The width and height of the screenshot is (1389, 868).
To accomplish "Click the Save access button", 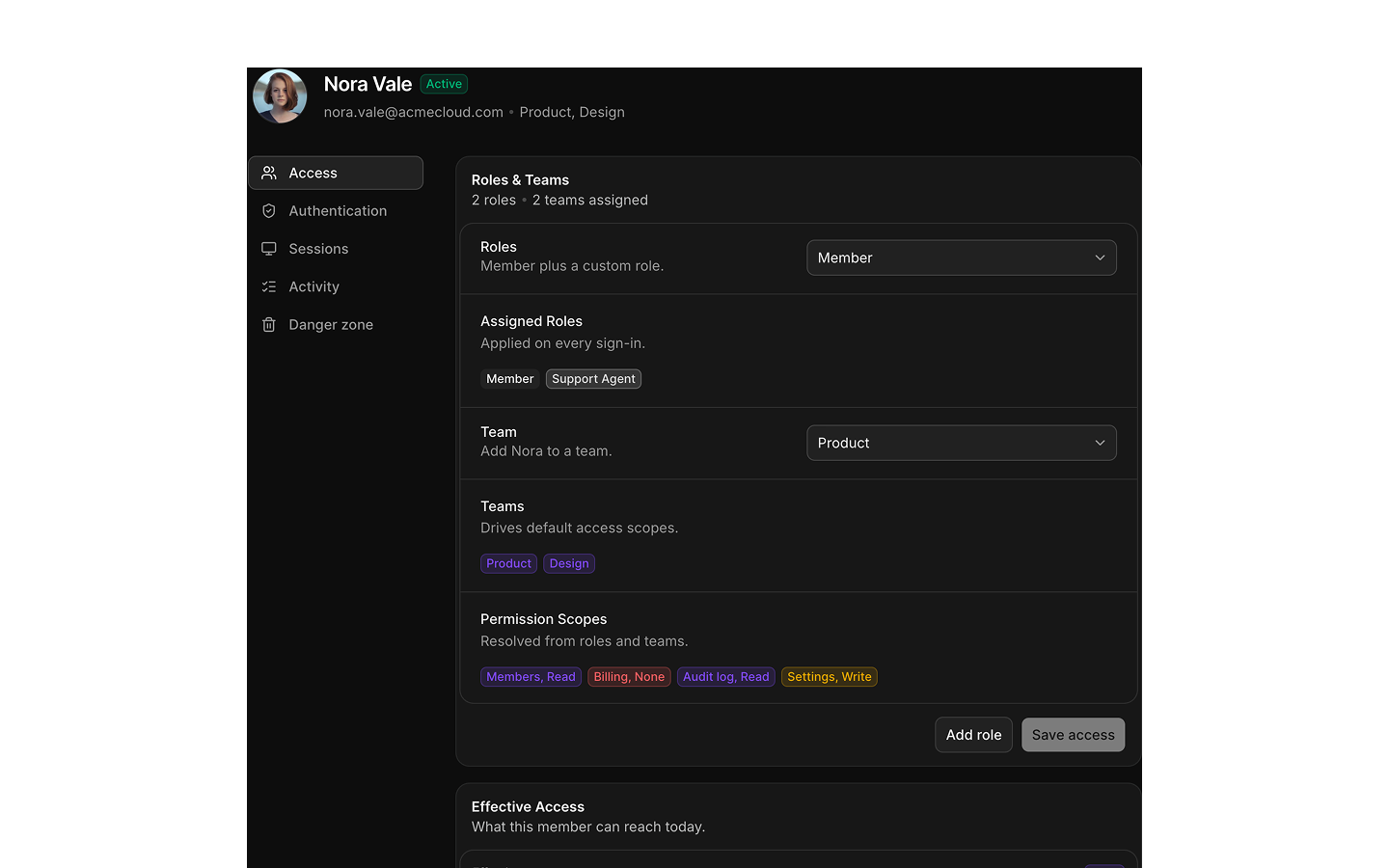I will click(x=1073, y=735).
